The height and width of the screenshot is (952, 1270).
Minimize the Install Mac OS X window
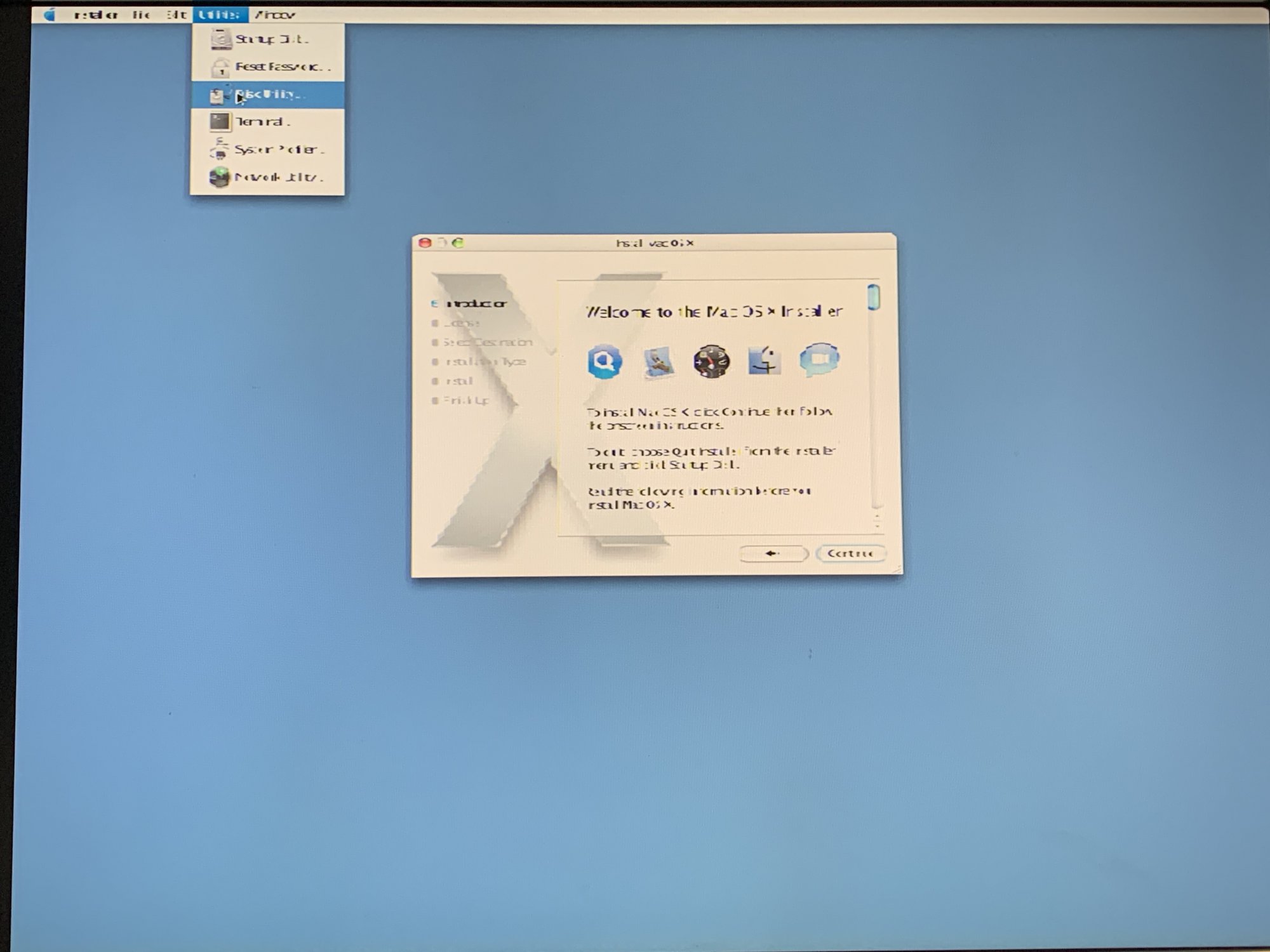(442, 242)
